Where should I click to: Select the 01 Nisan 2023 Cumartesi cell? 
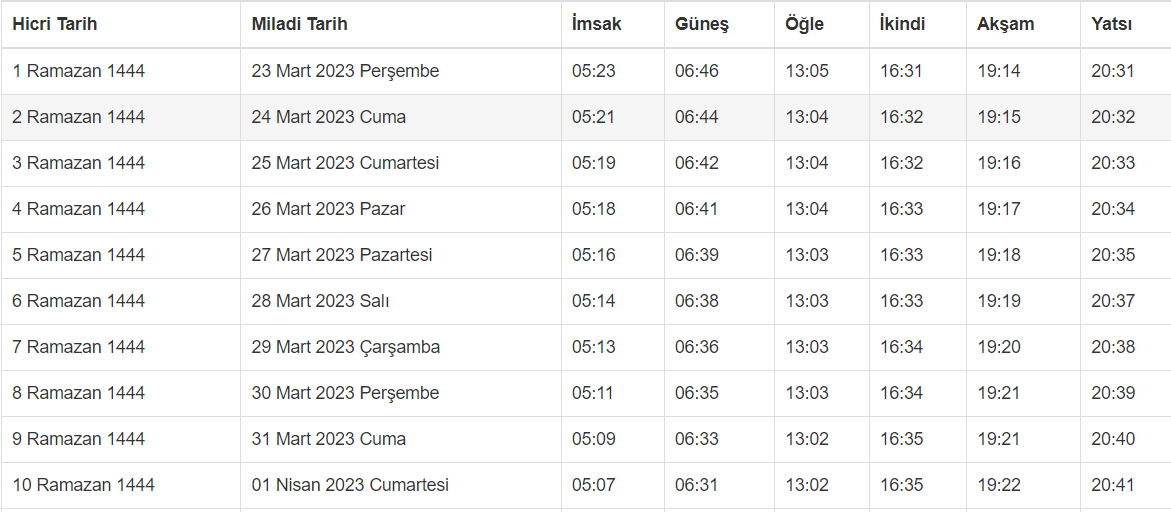[x=350, y=485]
